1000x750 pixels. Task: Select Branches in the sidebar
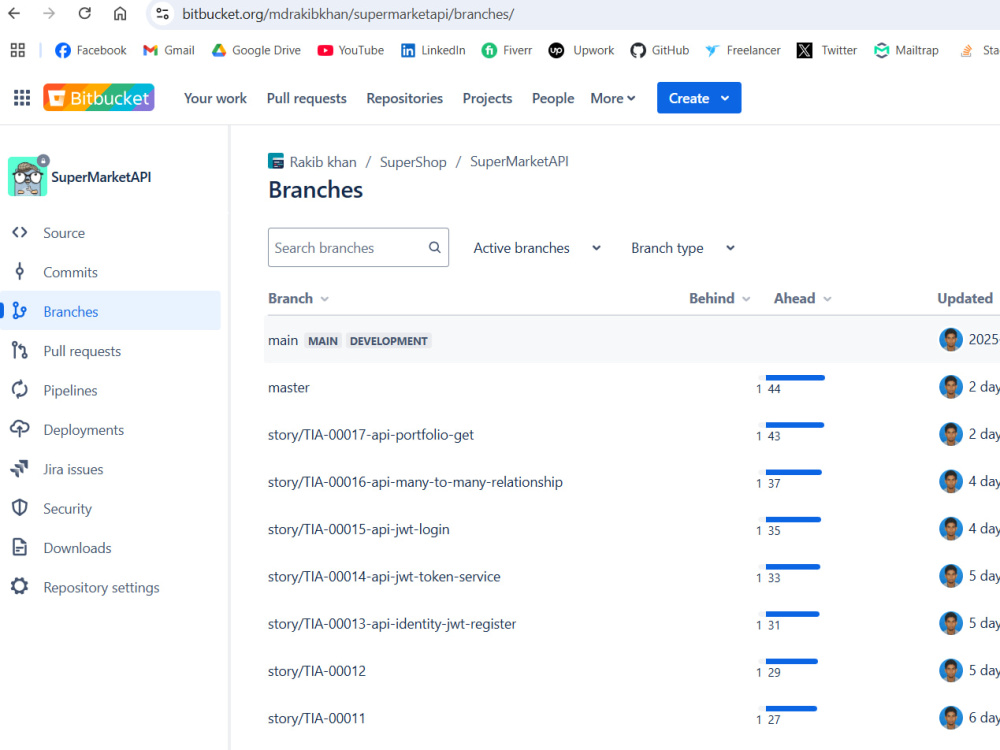point(110,311)
